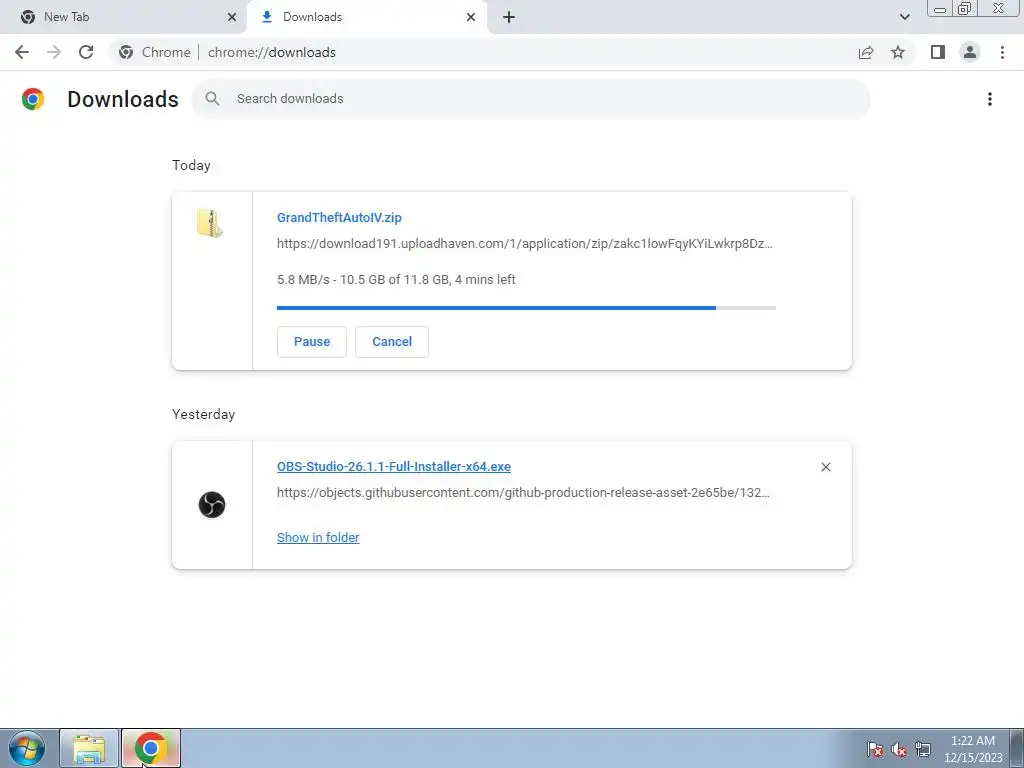This screenshot has width=1024, height=768.
Task: Bookmark this tab with the star icon
Action: coord(898,52)
